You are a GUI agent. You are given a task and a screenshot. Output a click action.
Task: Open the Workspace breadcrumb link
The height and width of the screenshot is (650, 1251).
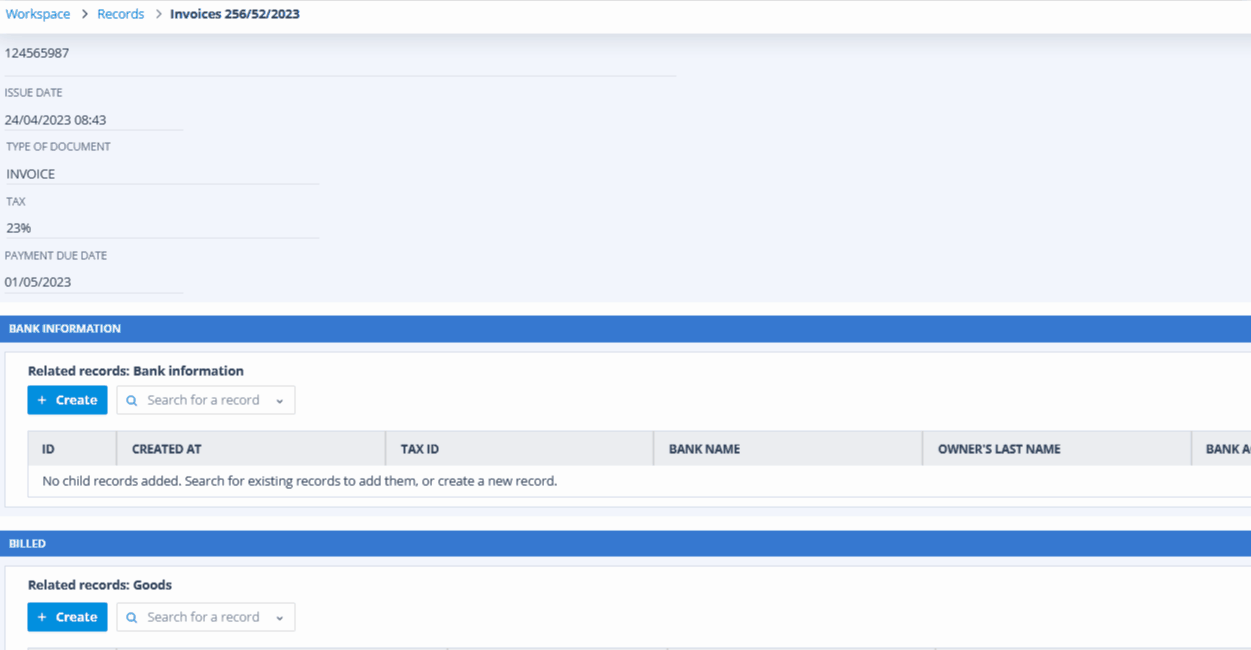pyautogui.click(x=38, y=14)
